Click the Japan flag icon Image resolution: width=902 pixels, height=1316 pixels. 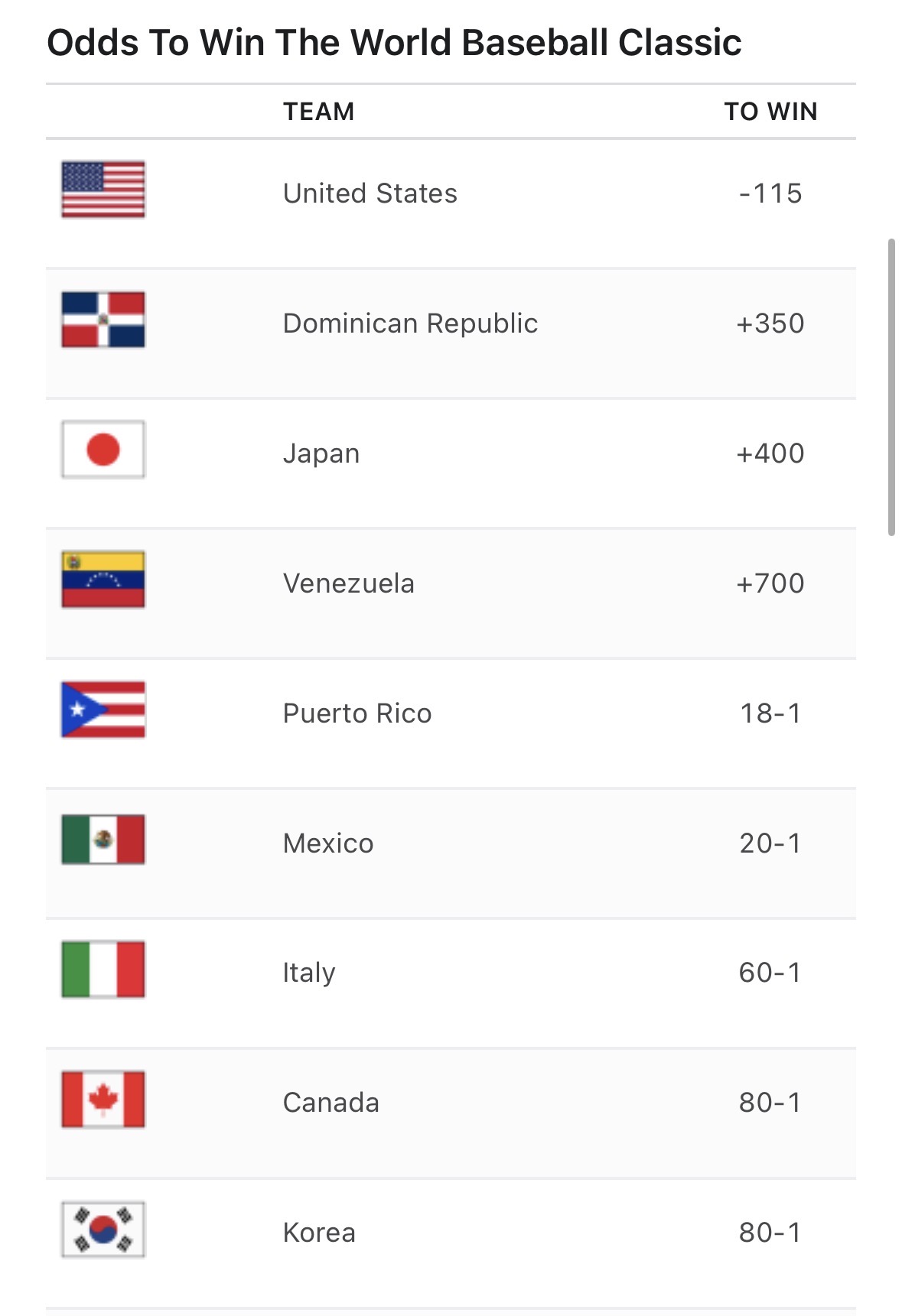[103, 450]
